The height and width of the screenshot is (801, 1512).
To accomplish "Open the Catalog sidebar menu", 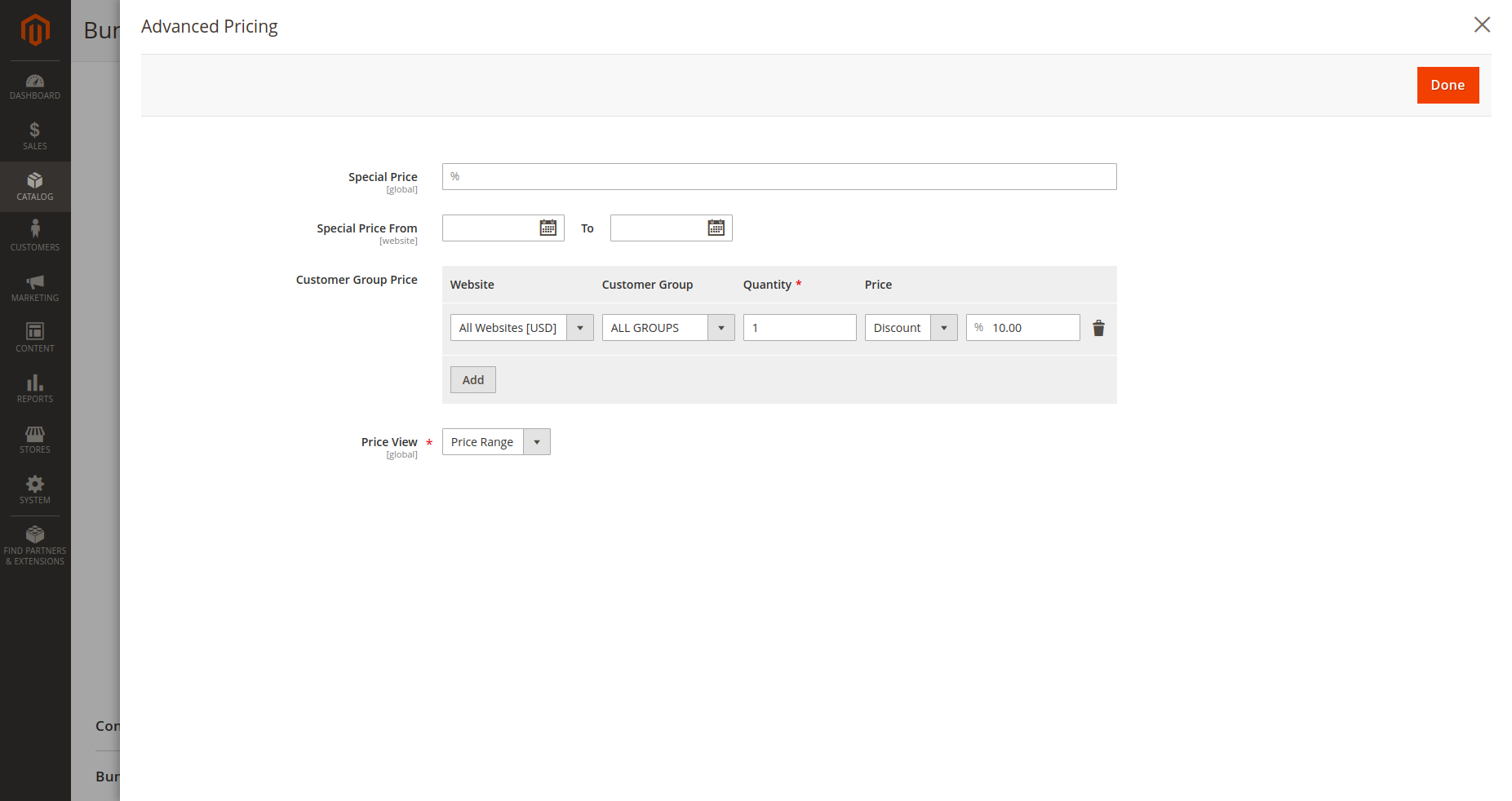I will [x=35, y=187].
